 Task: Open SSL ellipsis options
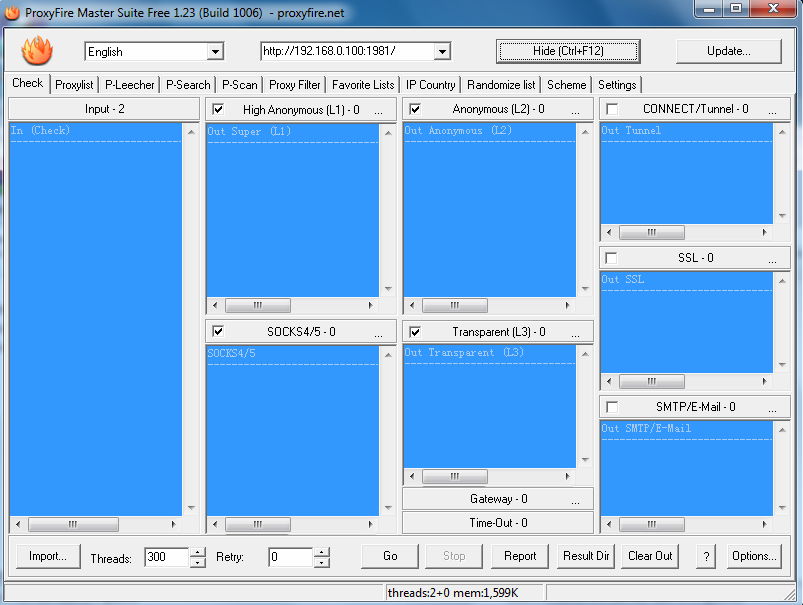click(772, 259)
